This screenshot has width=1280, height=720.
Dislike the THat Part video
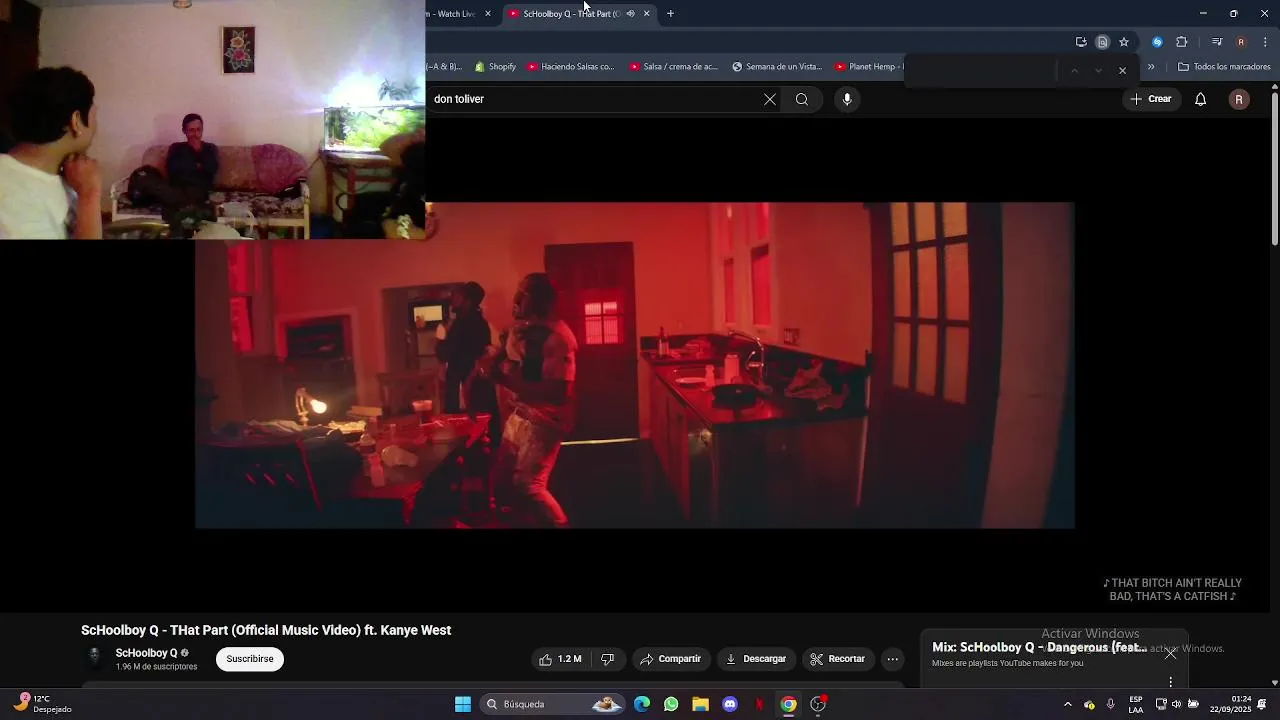click(607, 659)
